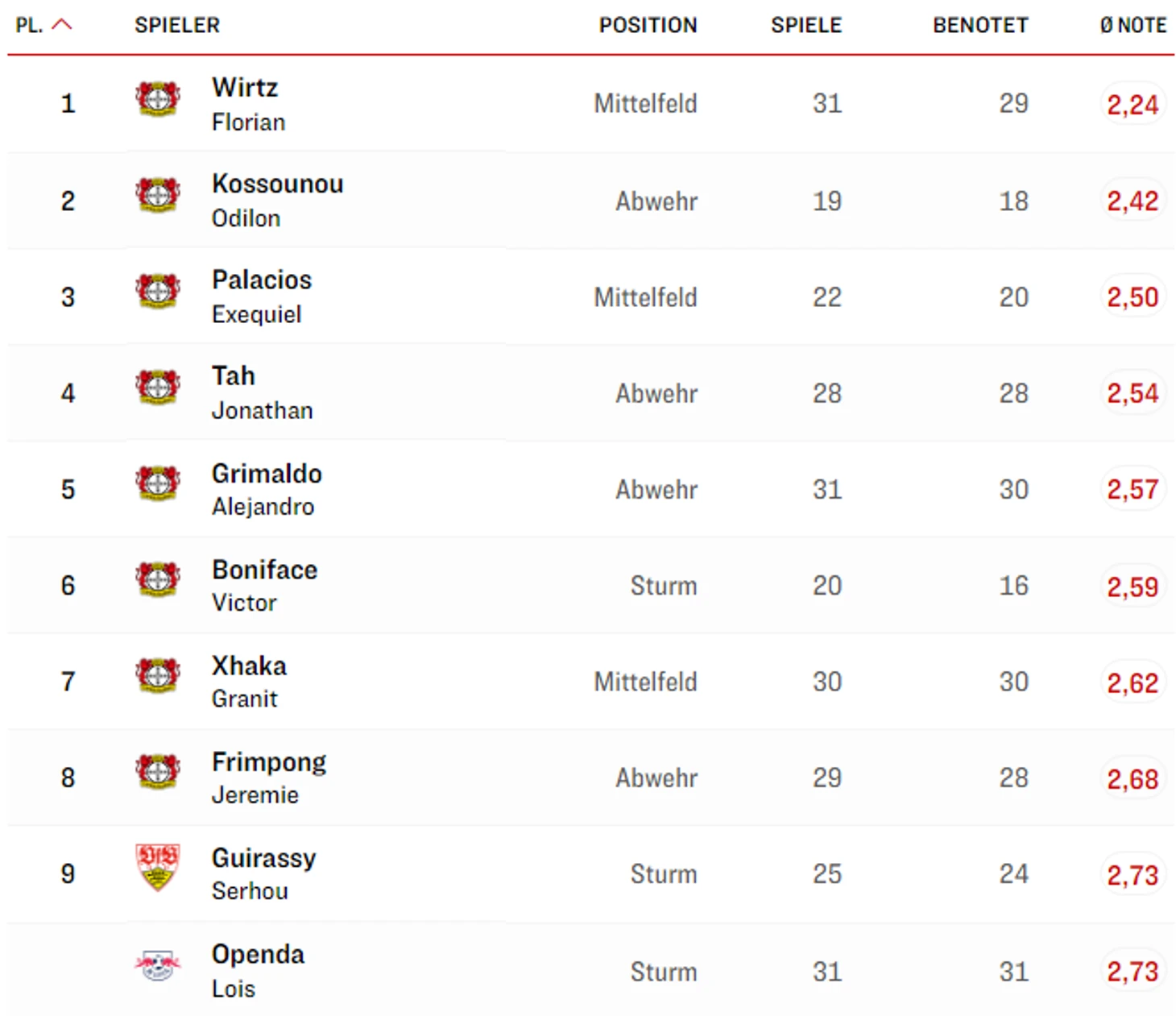Open Openda Lois player link
1176x1016 pixels.
(258, 970)
